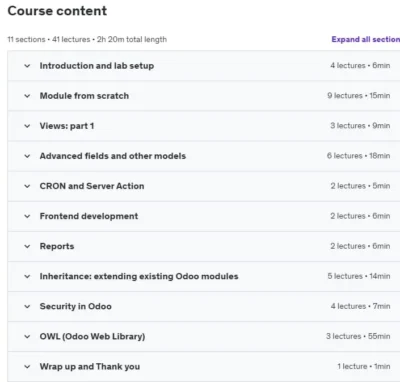Screen dimensions: 400x382
Task: Click chevron beside Inheritance section
Action: point(27,276)
